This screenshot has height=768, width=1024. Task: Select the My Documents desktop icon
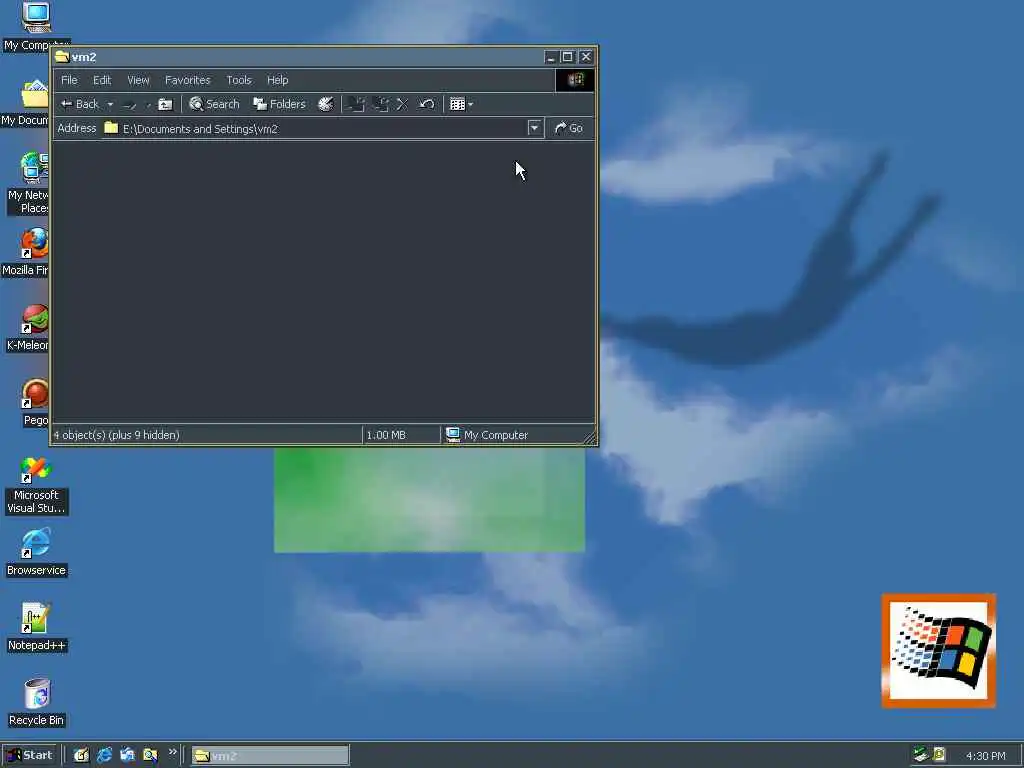pyautogui.click(x=25, y=103)
